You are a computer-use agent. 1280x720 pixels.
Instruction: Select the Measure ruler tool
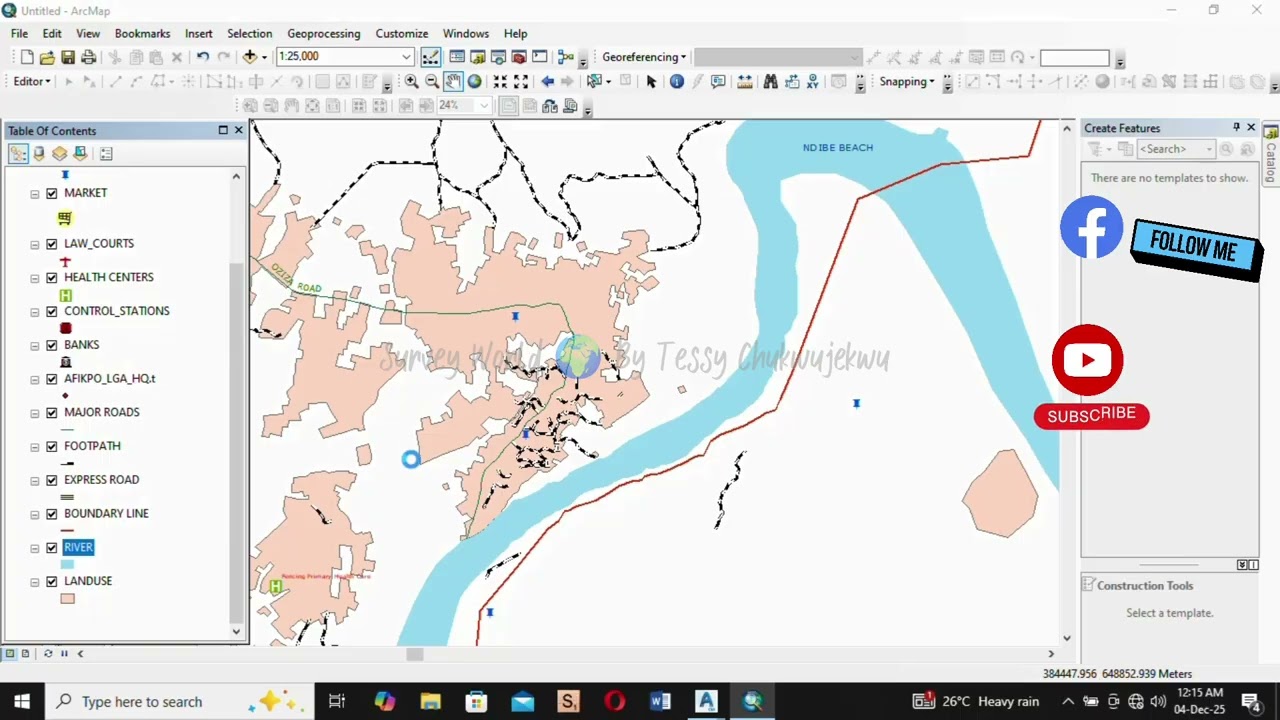click(x=744, y=82)
